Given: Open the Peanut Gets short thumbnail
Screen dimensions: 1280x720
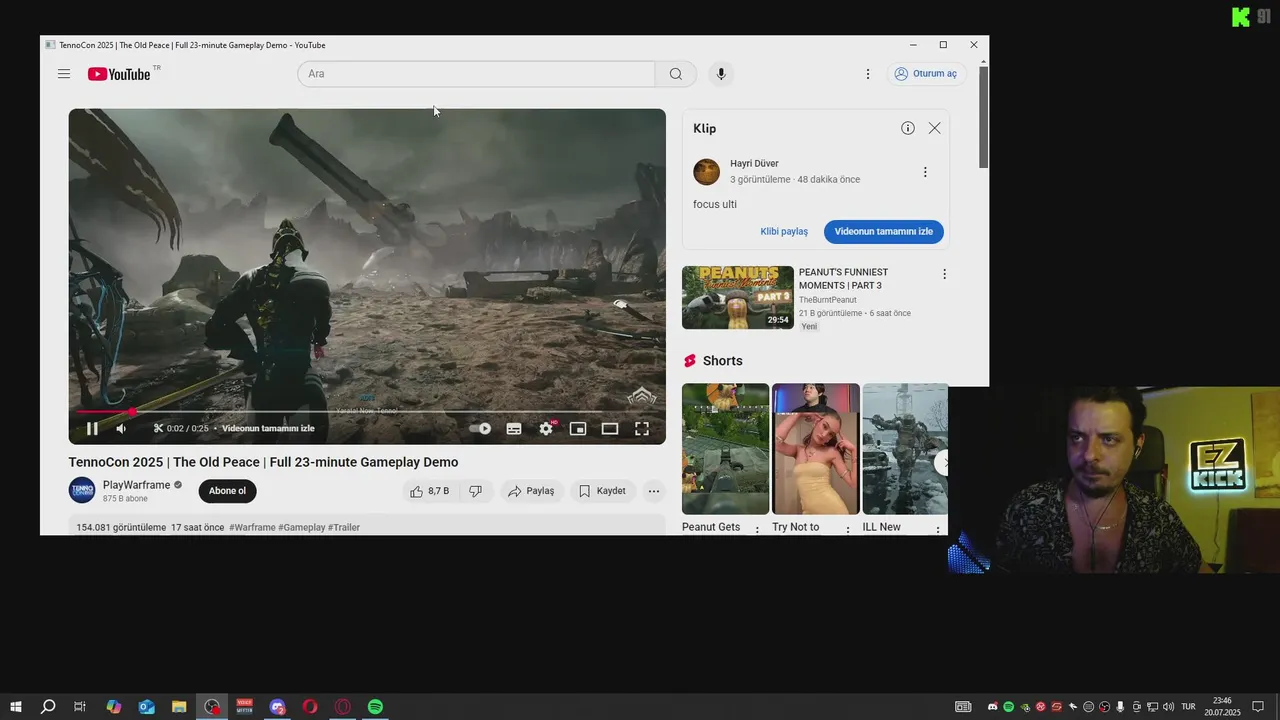Looking at the screenshot, I should click(x=725, y=449).
